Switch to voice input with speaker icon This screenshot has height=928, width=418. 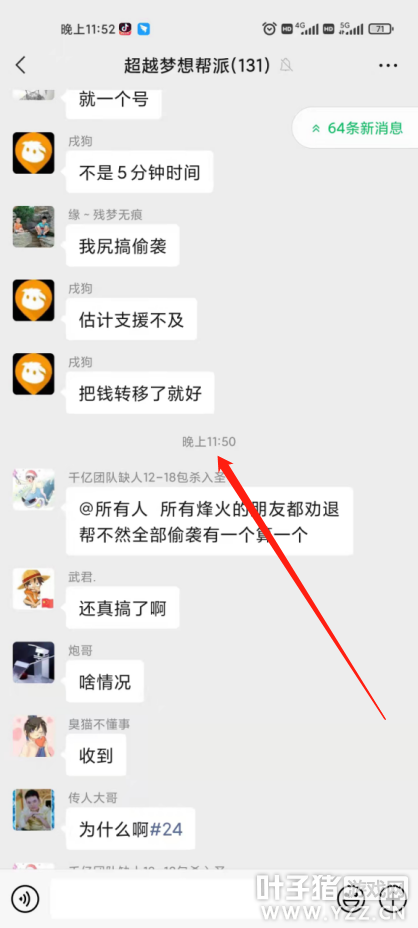[x=24, y=900]
